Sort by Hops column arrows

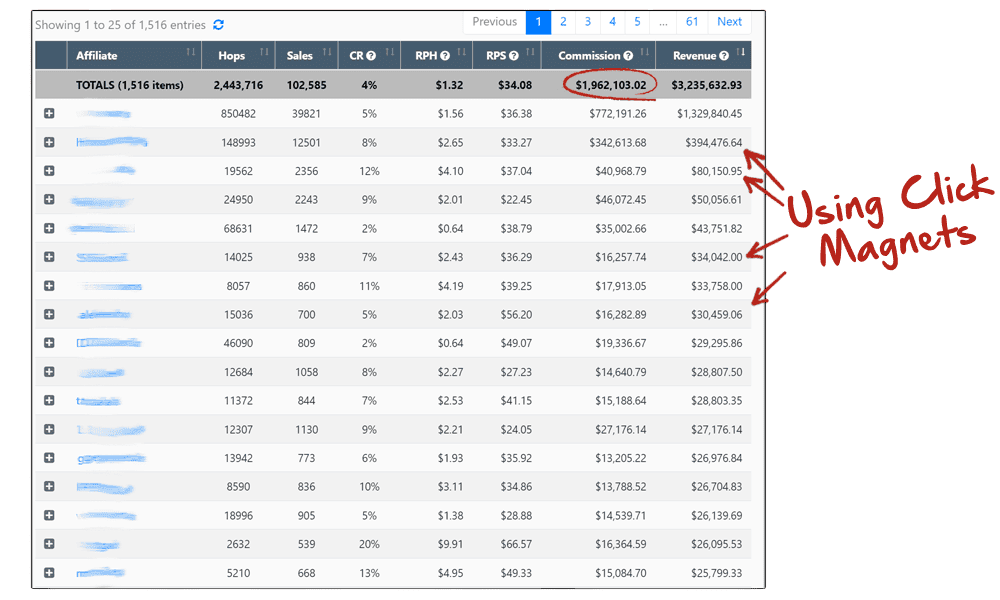(x=264, y=52)
